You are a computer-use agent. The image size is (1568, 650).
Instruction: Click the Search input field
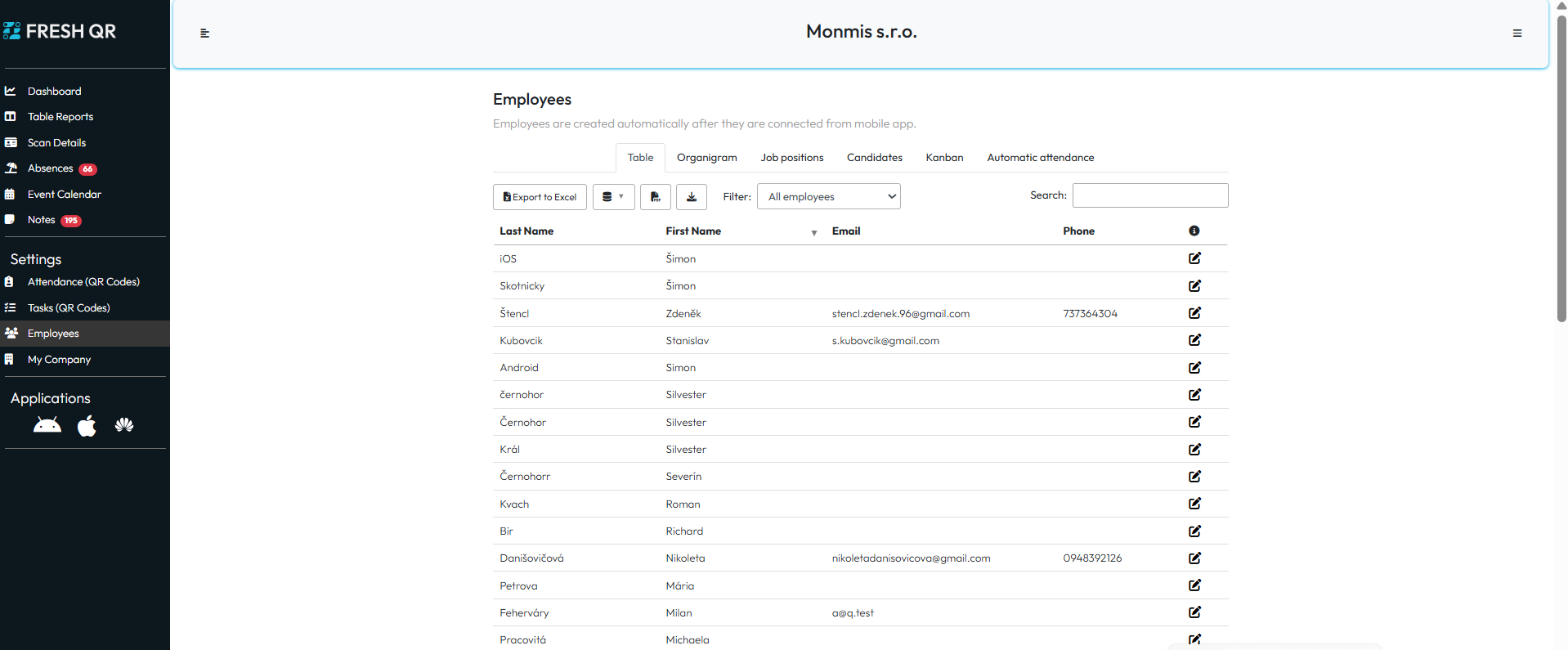point(1149,195)
